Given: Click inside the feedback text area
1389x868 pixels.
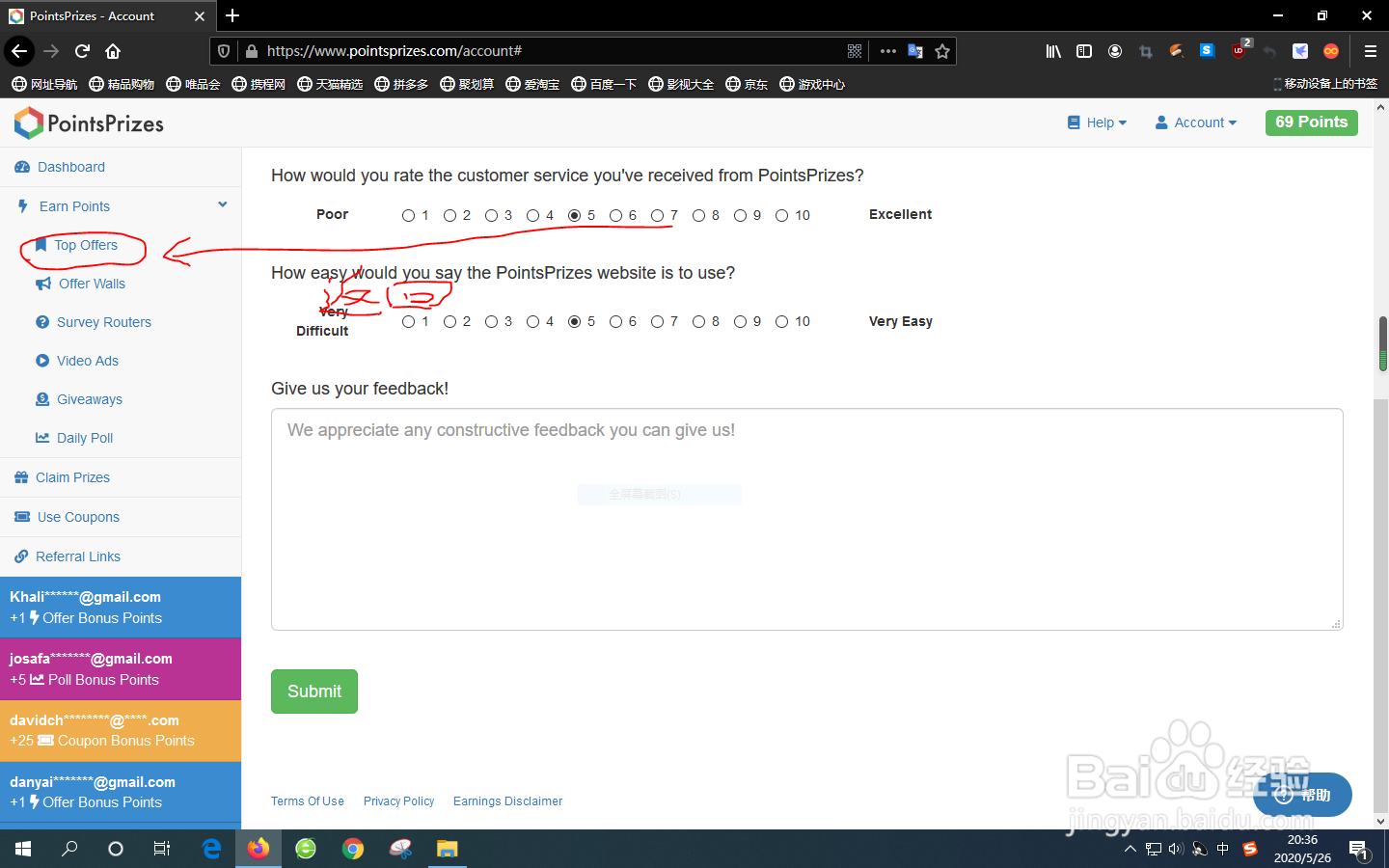Looking at the screenshot, I should point(807,520).
